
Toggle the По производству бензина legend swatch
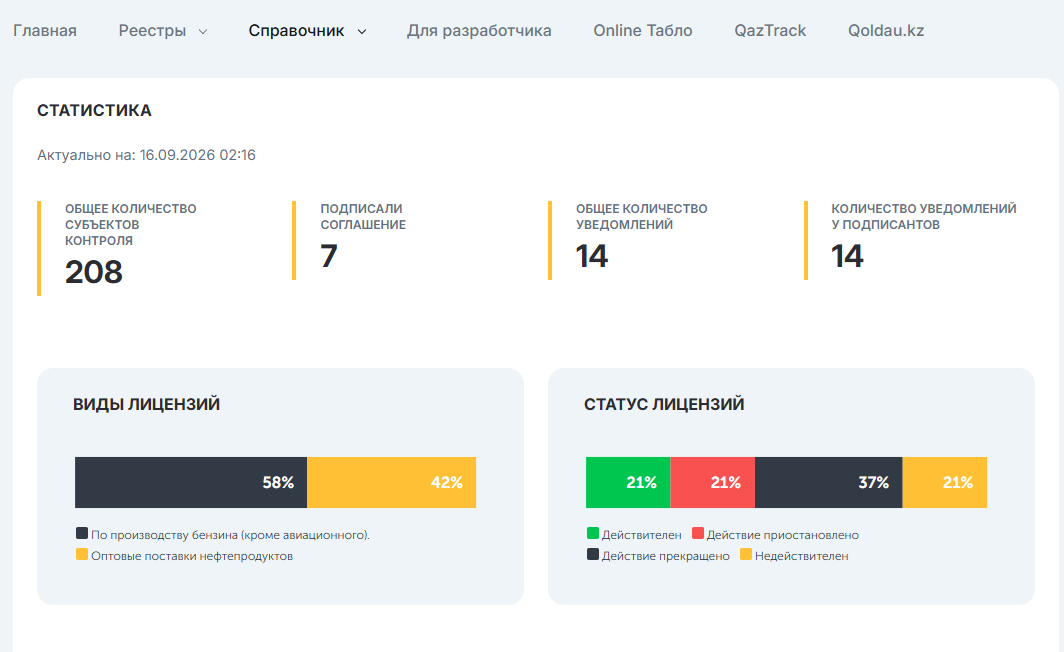click(x=82, y=533)
